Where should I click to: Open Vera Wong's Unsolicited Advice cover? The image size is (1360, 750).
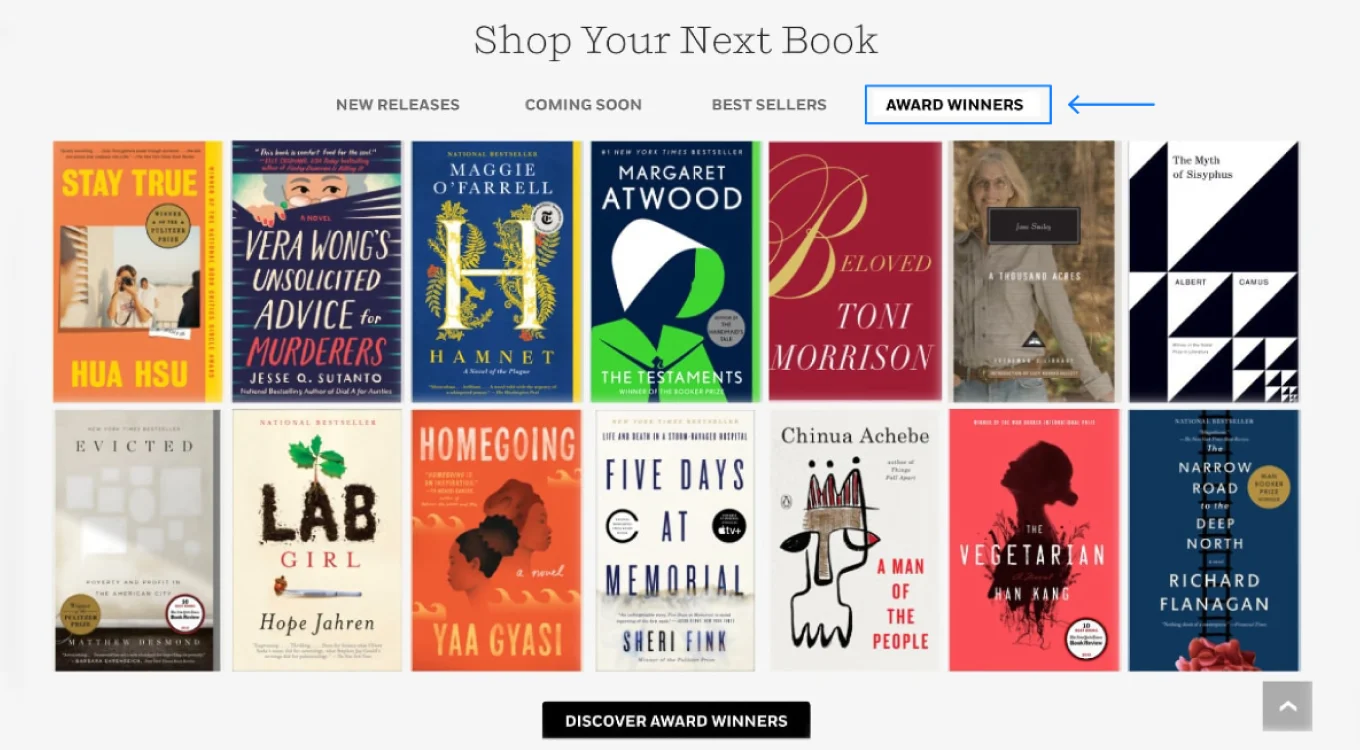click(317, 271)
